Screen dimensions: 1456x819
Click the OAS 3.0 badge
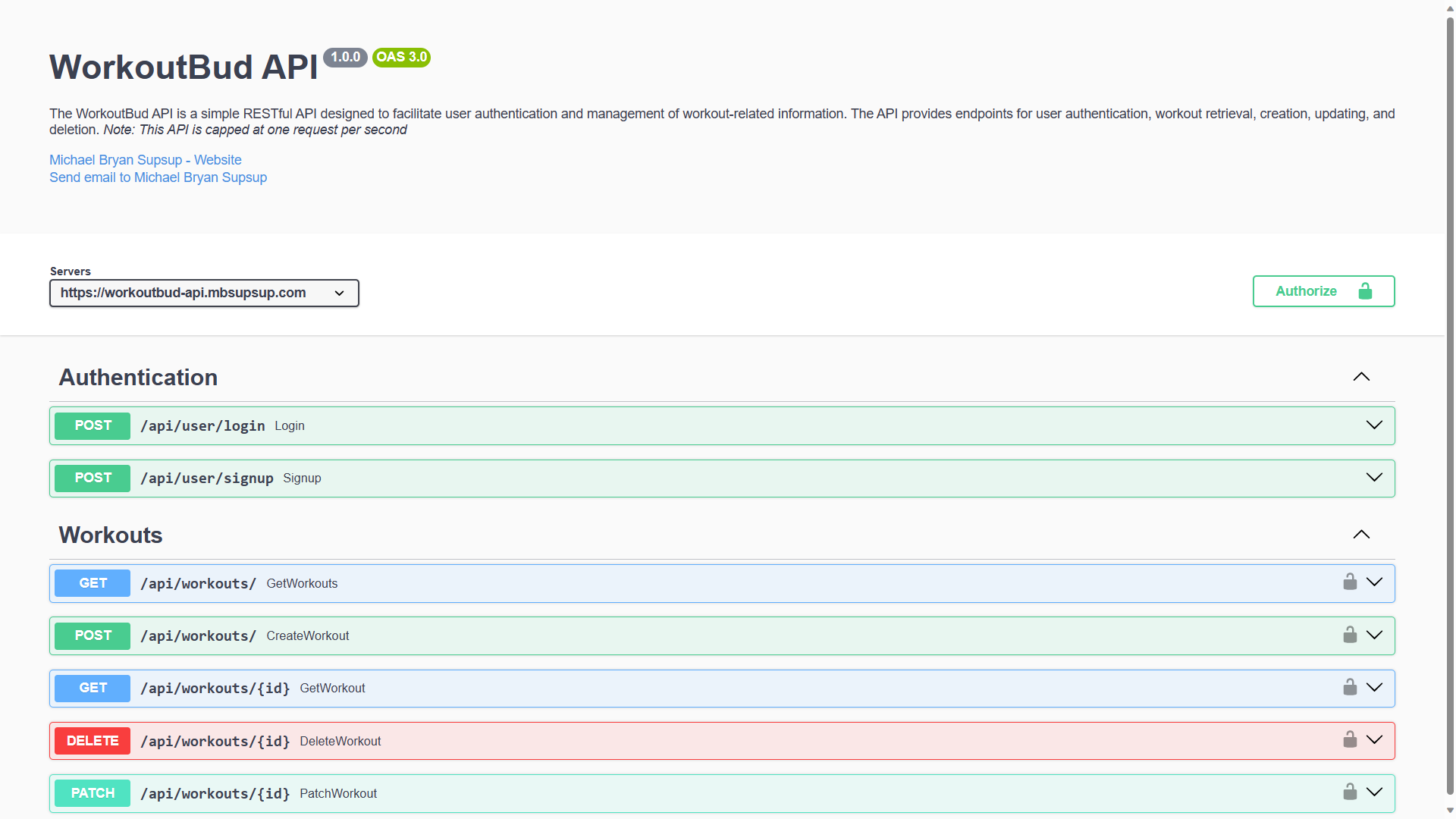[x=401, y=57]
